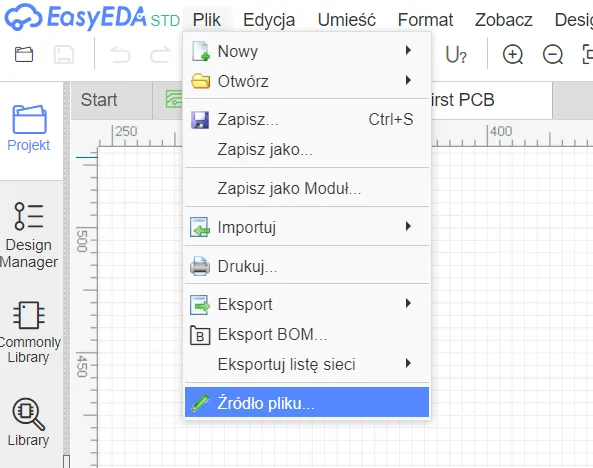Click the EasyEDA cloud logo

point(23,17)
